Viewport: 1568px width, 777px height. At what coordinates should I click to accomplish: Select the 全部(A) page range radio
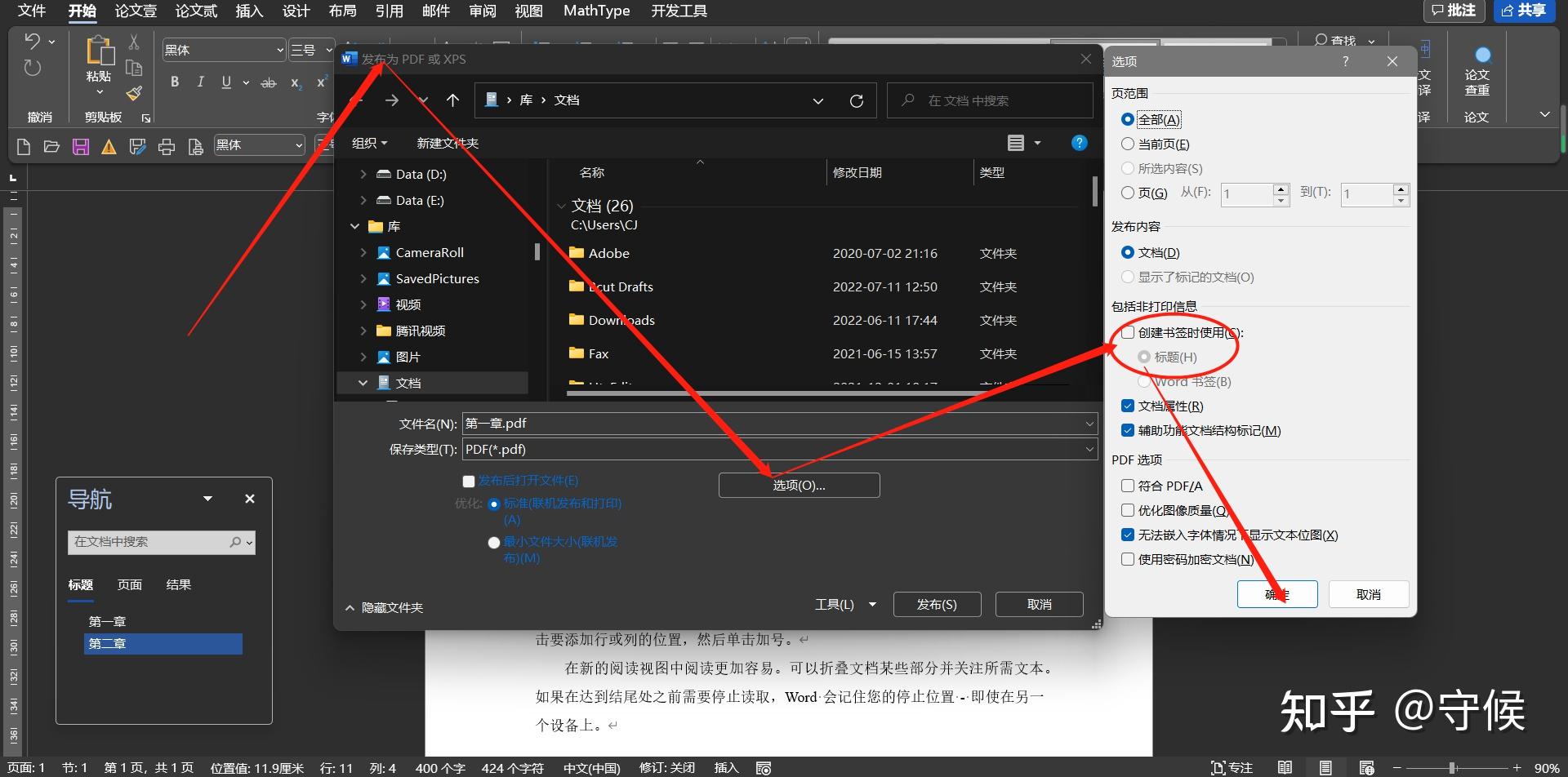click(x=1128, y=120)
